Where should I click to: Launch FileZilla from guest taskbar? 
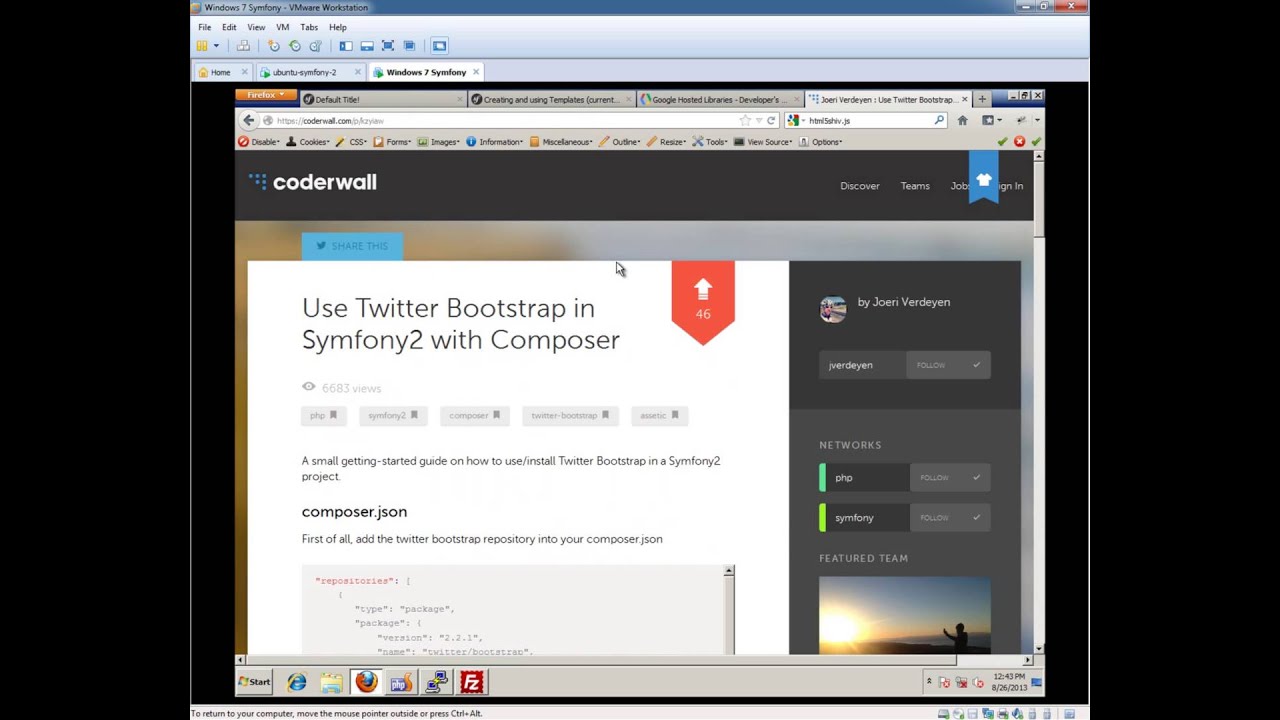pyautogui.click(x=472, y=682)
